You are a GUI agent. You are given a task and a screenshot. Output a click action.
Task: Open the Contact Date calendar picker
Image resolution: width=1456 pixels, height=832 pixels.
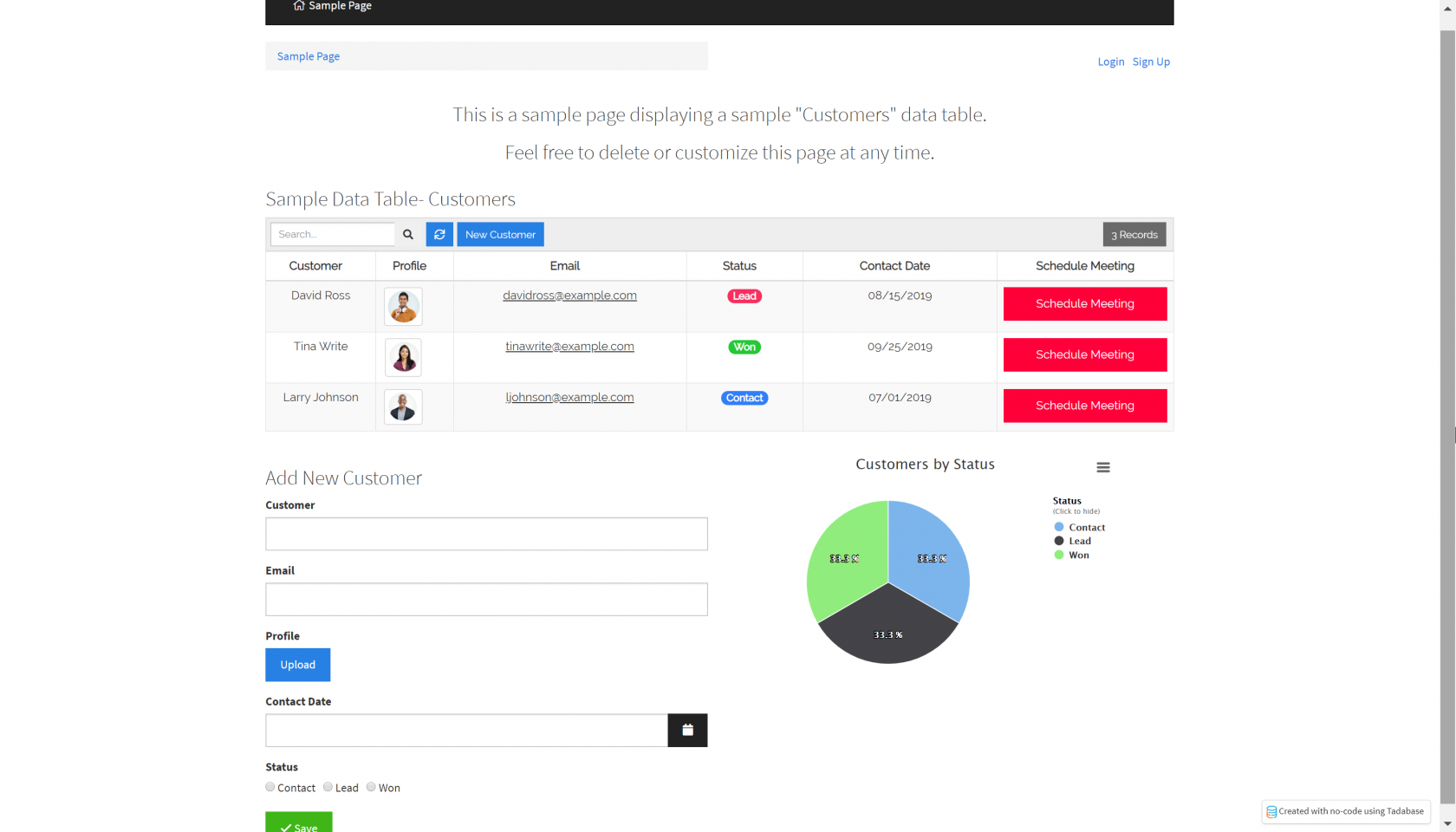687,730
